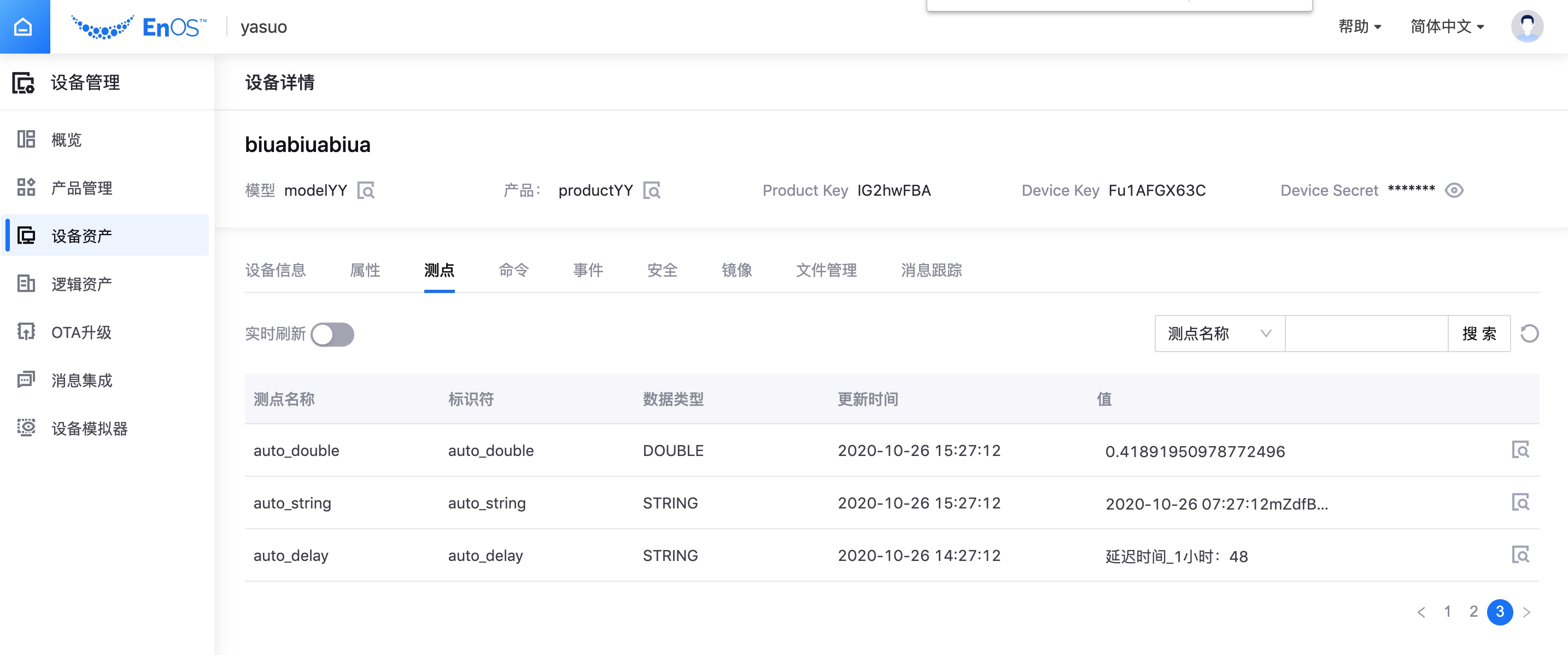1568x655 pixels.
Task: Switch to the 属性 tab
Action: 365,270
